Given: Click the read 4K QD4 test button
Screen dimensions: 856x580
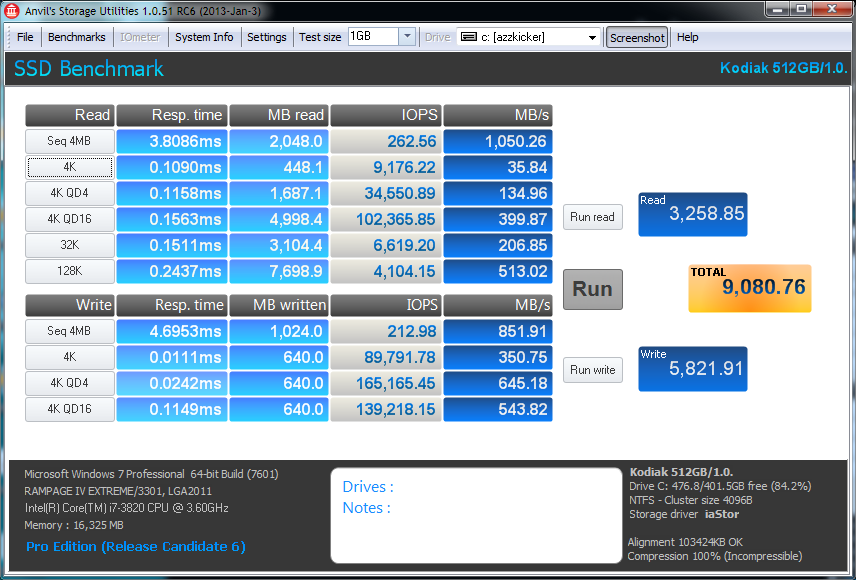Looking at the screenshot, I should pos(70,193).
